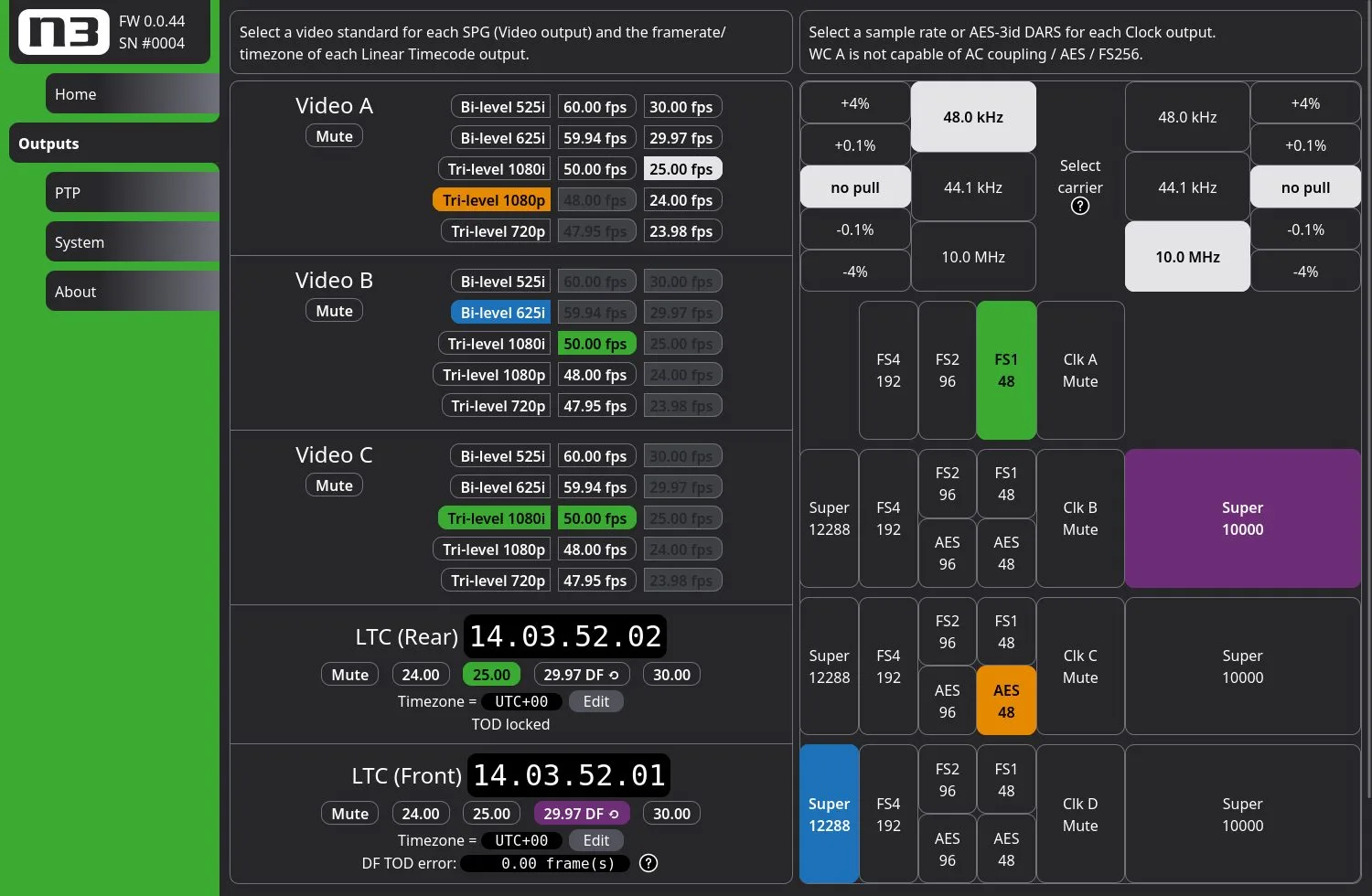Edit the LTC (Front) timezone
This screenshot has width=1372, height=896.
tap(596, 840)
